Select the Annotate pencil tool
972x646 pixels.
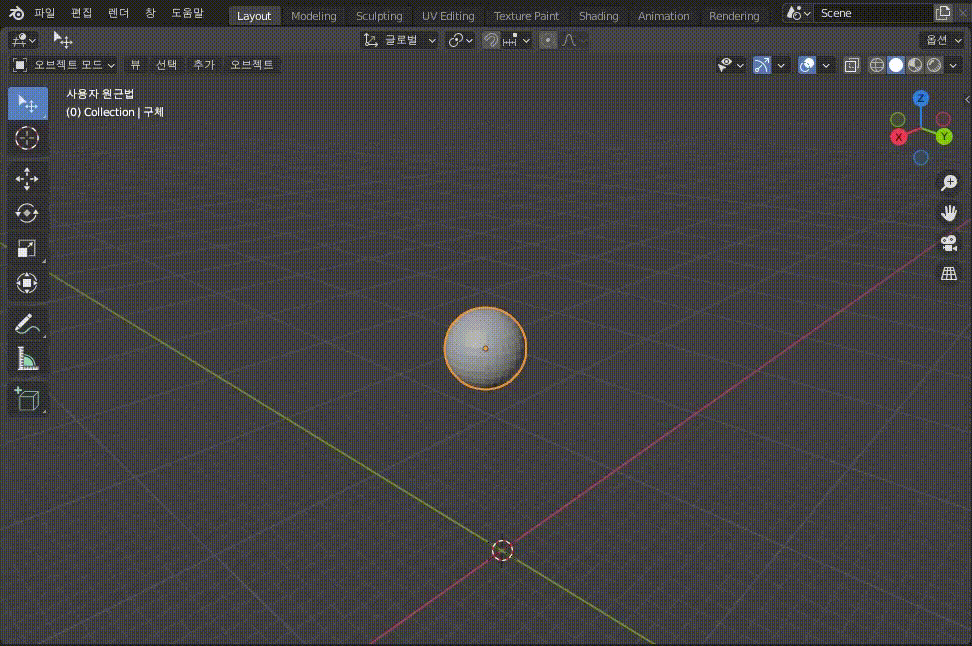tap(27, 324)
